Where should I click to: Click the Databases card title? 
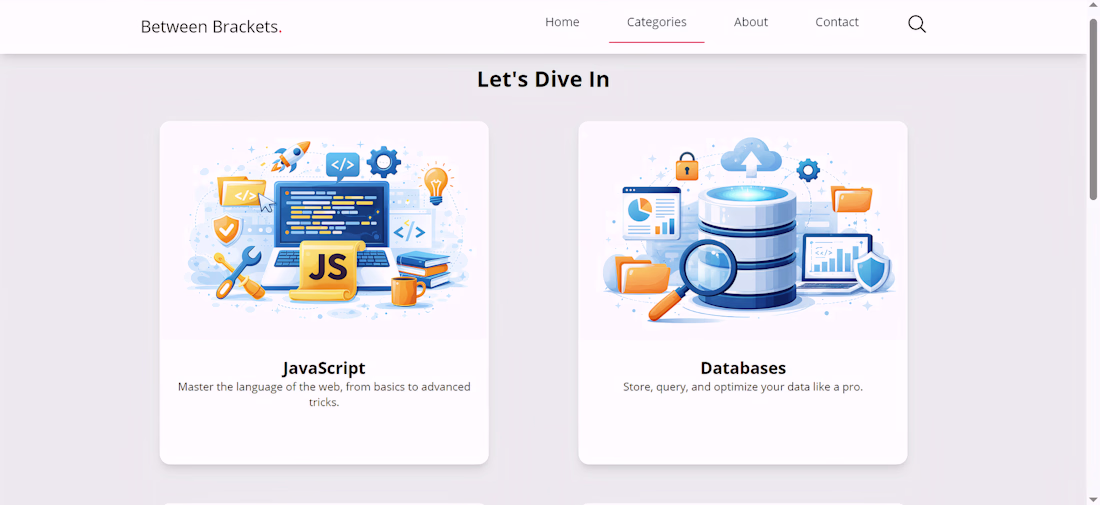[x=743, y=368]
